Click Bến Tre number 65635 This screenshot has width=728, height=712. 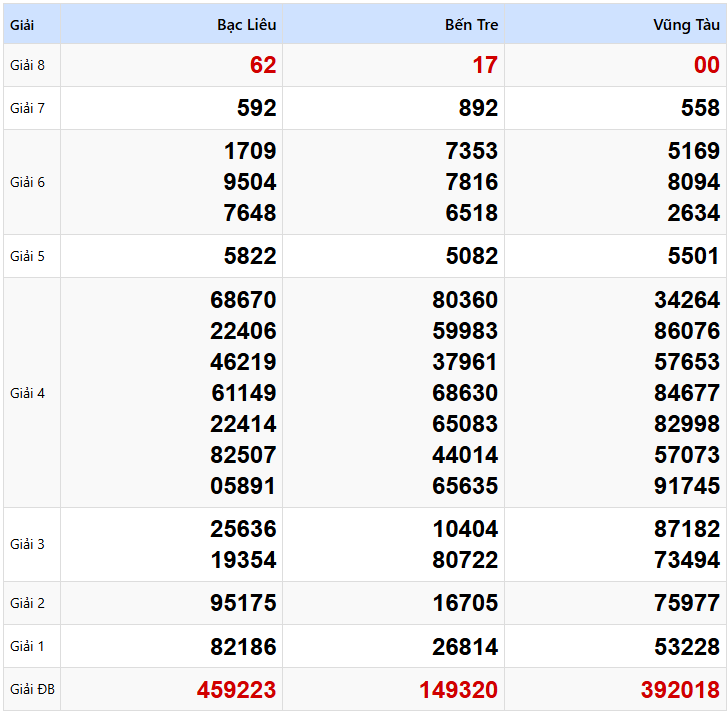[x=465, y=486]
